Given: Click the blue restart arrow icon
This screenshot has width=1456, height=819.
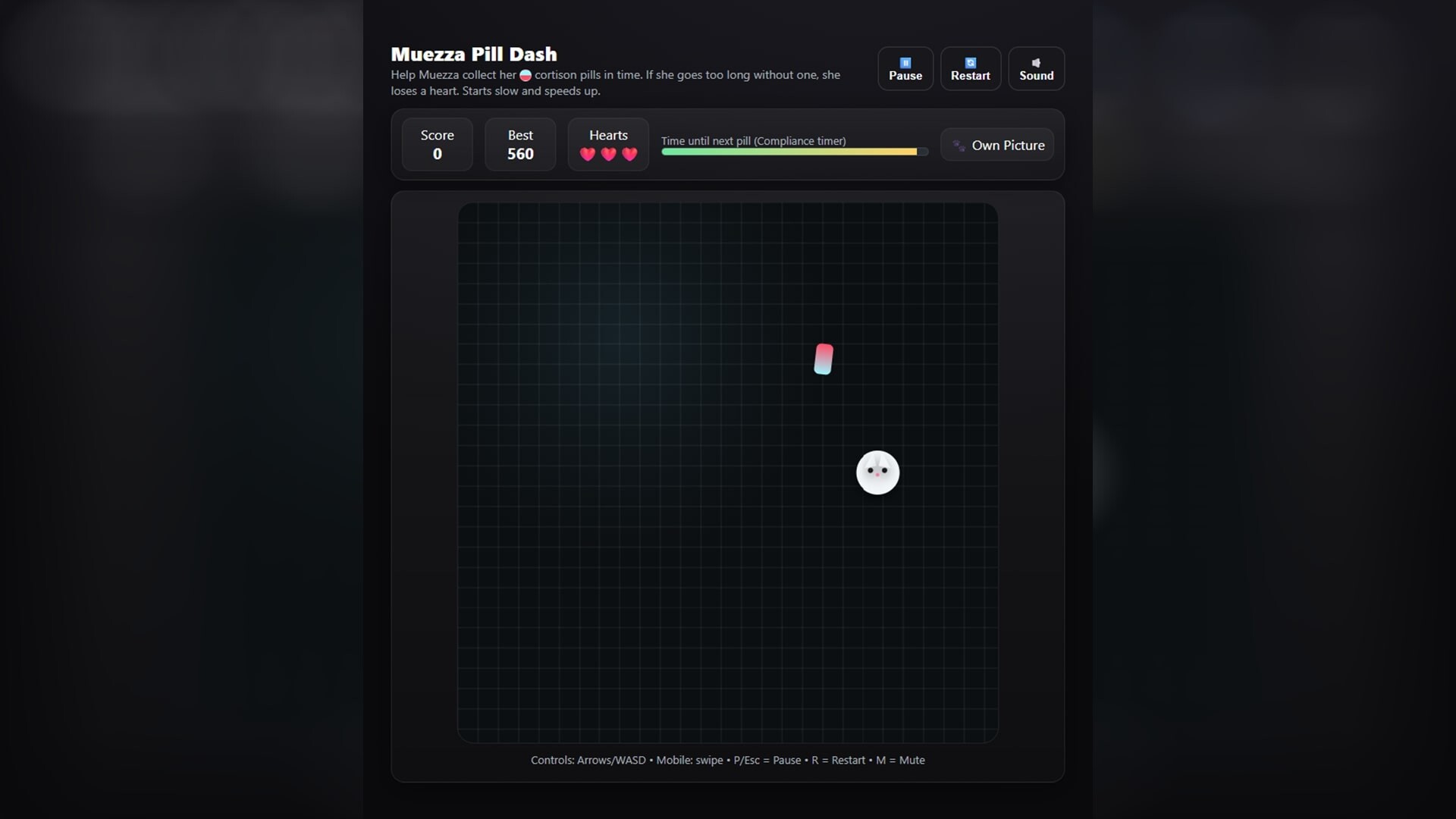Looking at the screenshot, I should coord(971,63).
